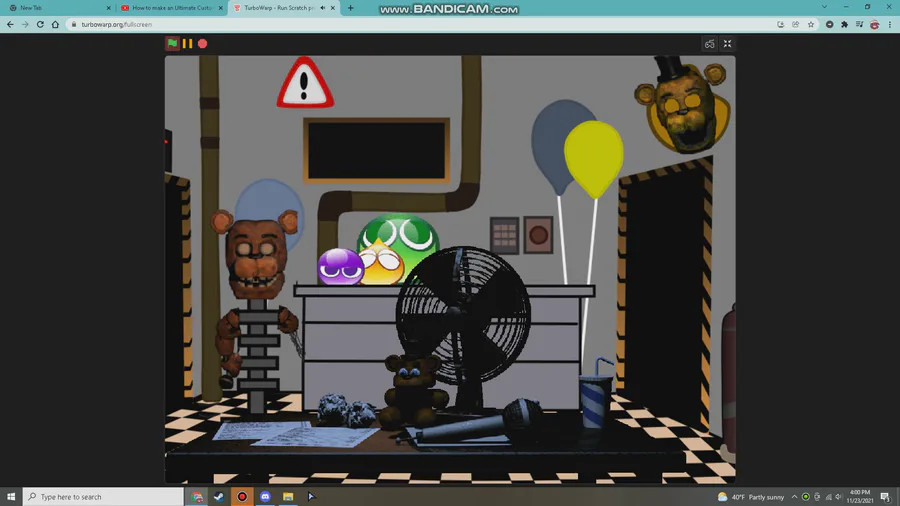Go back in browser history
Image resolution: width=900 pixels, height=506 pixels.
10,25
